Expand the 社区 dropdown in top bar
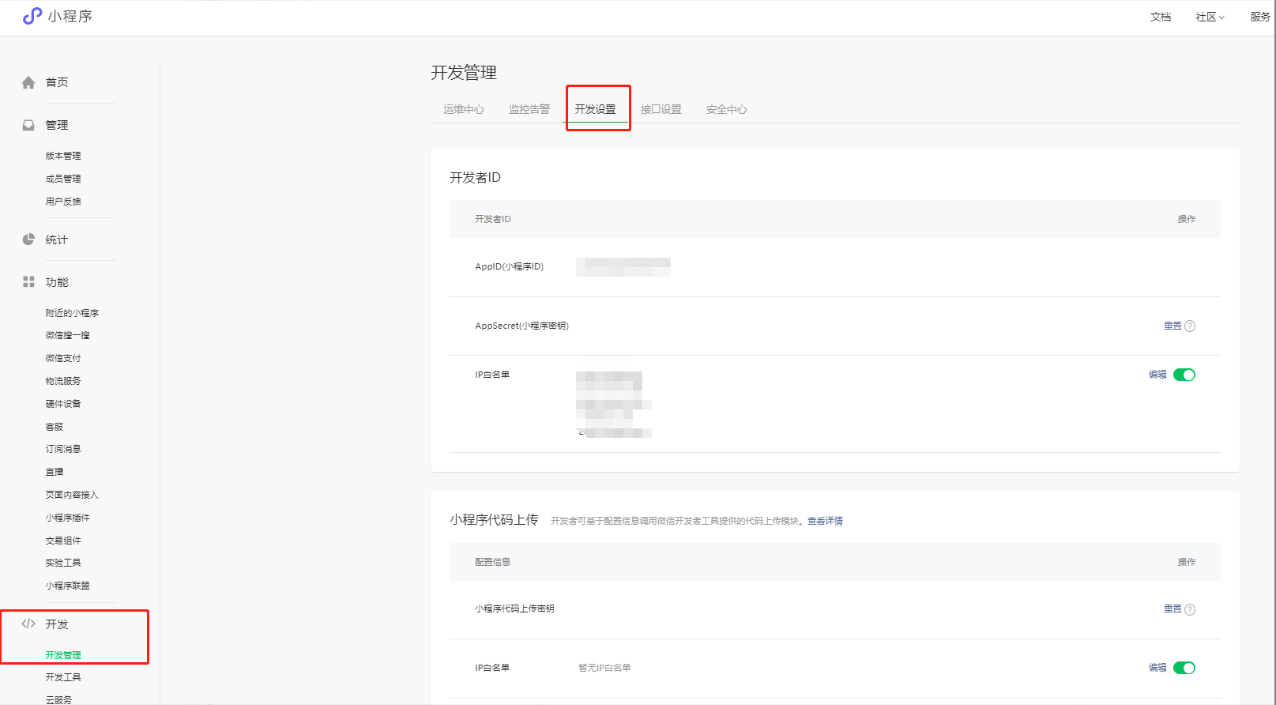The height and width of the screenshot is (705, 1276). (1210, 17)
